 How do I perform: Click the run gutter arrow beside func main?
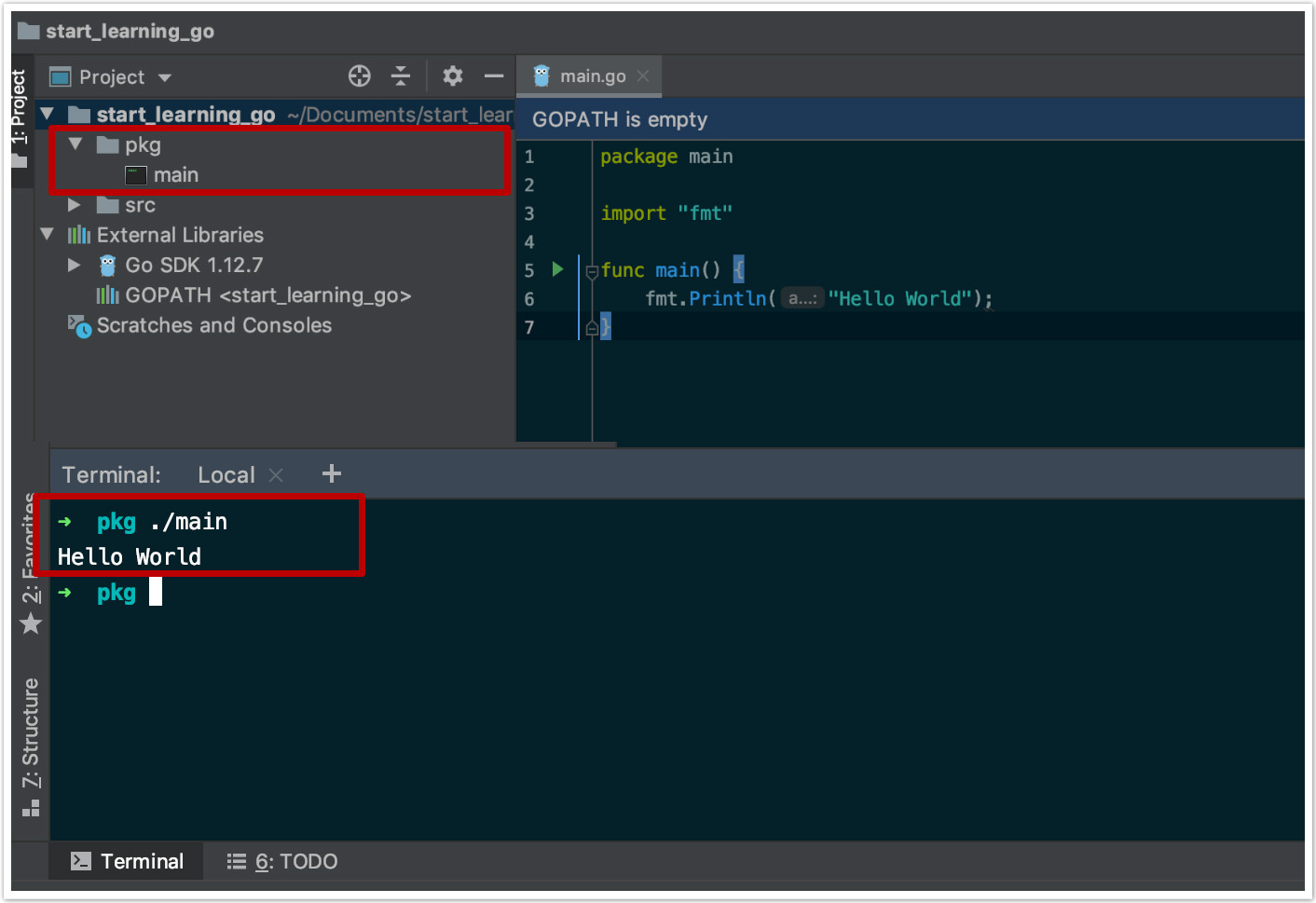[x=557, y=269]
